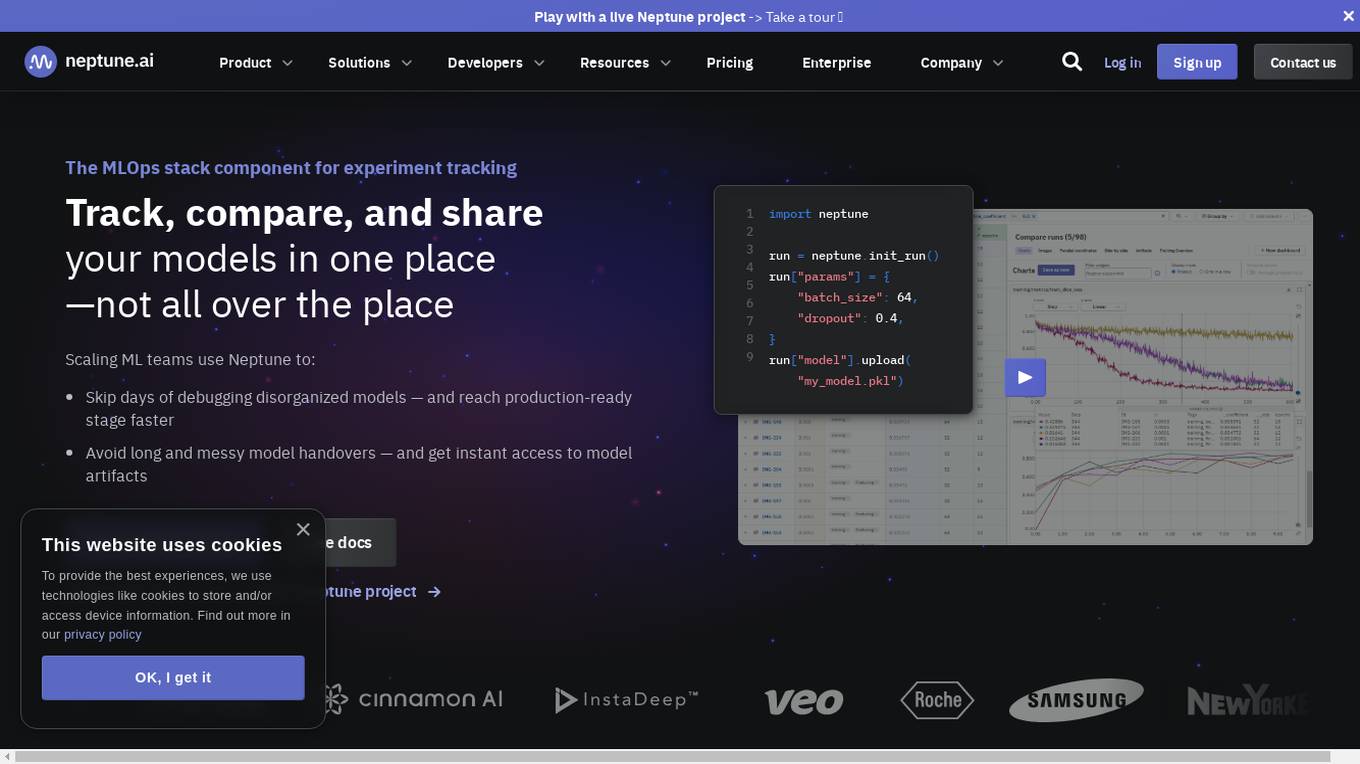The image size is (1360, 764).
Task: Click the Avoid long and messy handovers bullet
Action: tap(359, 464)
